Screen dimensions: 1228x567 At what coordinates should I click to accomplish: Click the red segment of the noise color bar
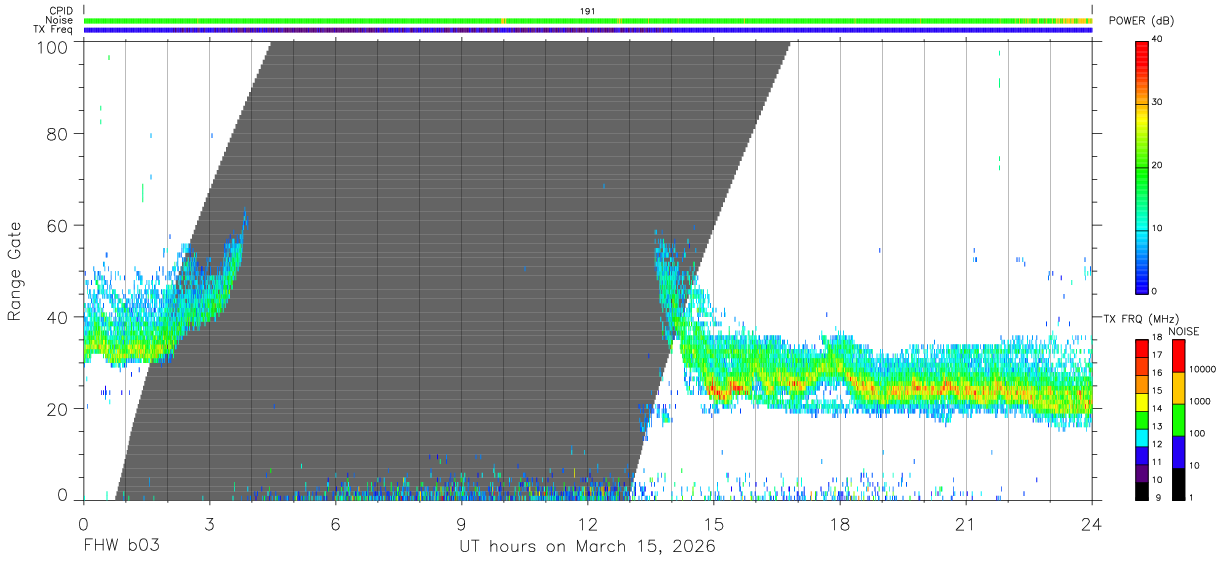pyautogui.click(x=1179, y=356)
